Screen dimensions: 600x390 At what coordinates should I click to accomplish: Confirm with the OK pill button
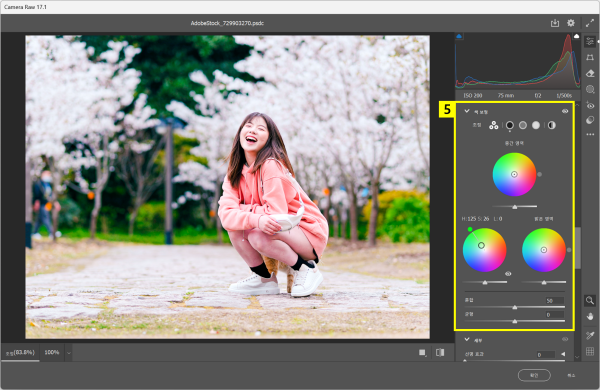pyautogui.click(x=534, y=375)
